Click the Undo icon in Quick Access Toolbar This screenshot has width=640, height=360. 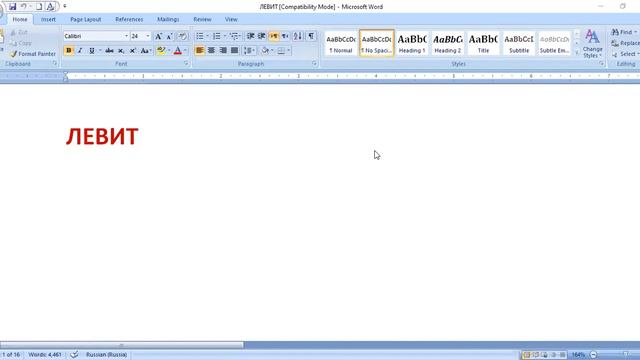(24, 7)
